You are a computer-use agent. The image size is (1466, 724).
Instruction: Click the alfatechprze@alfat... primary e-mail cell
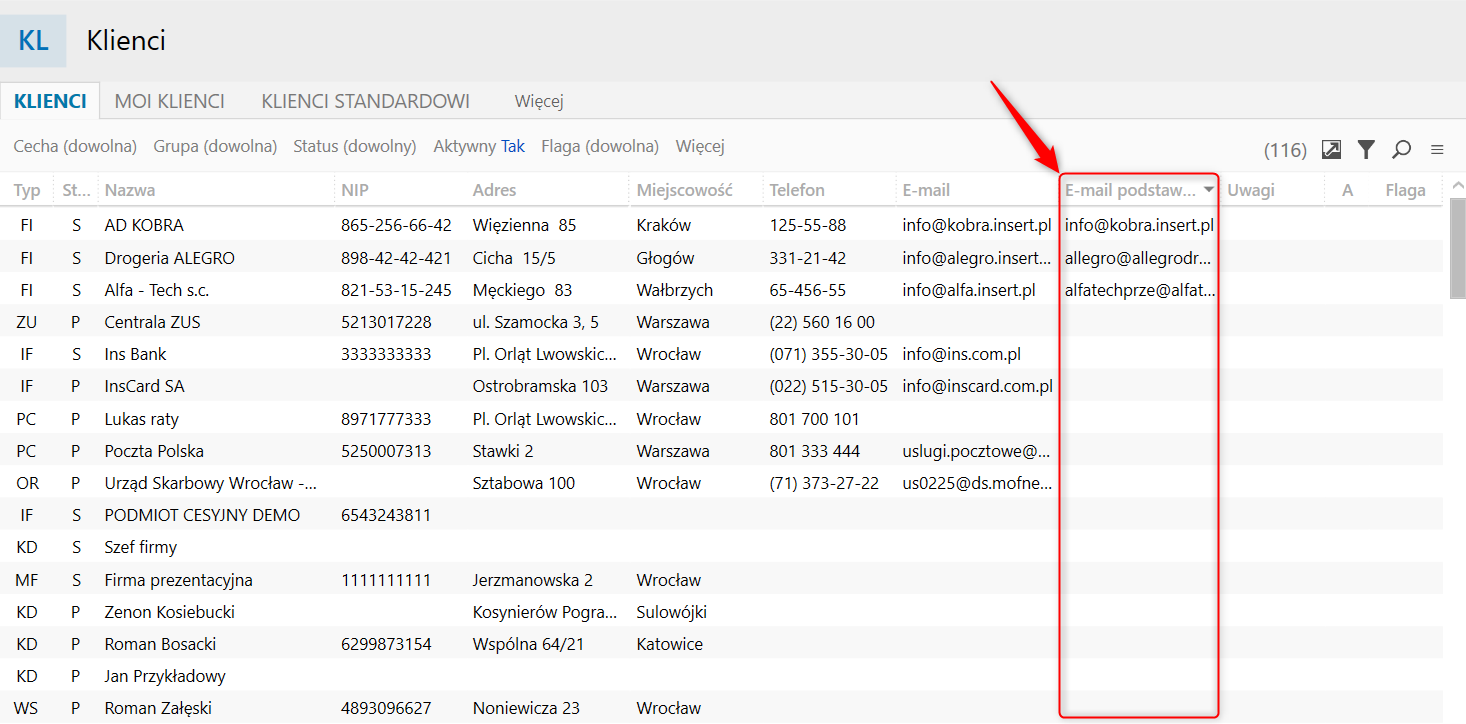[1140, 290]
